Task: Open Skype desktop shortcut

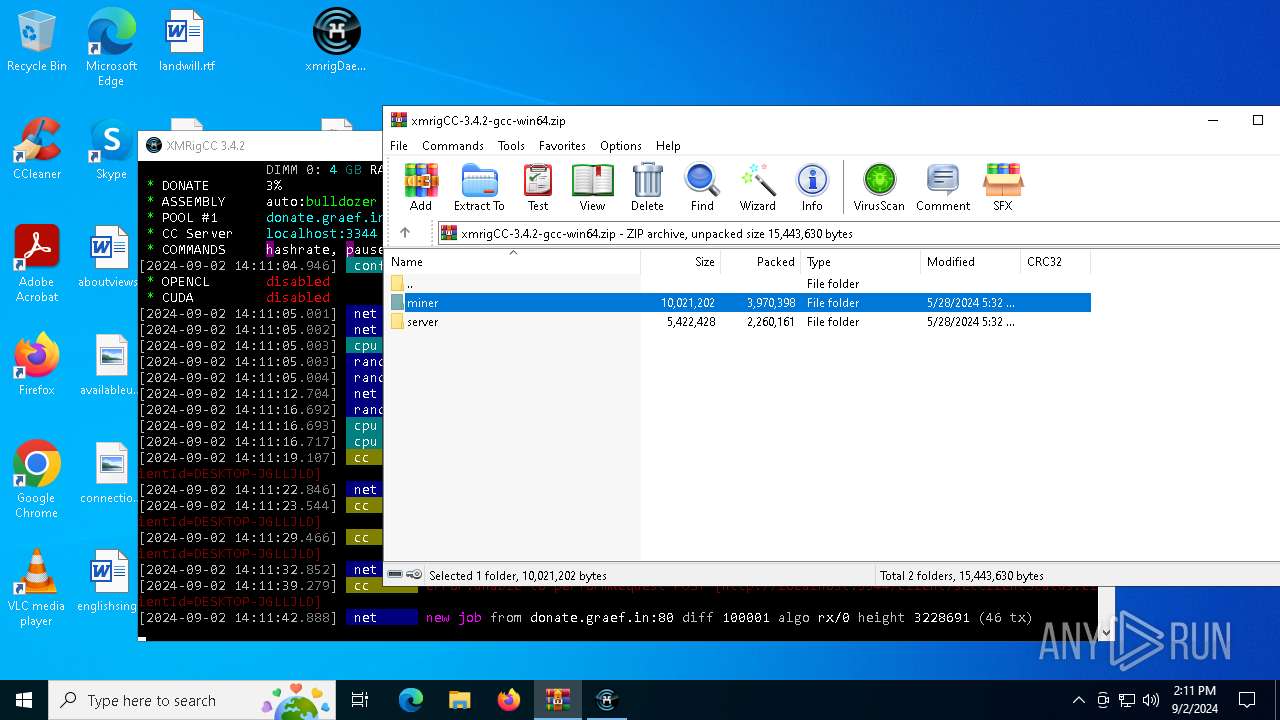Action: 111,150
